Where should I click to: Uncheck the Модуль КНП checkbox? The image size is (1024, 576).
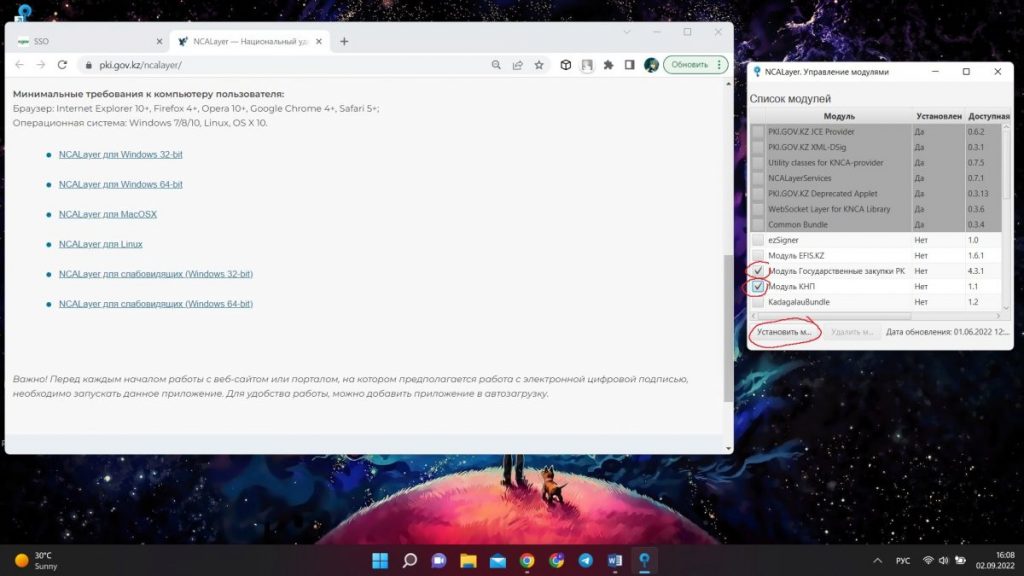pyautogui.click(x=758, y=286)
